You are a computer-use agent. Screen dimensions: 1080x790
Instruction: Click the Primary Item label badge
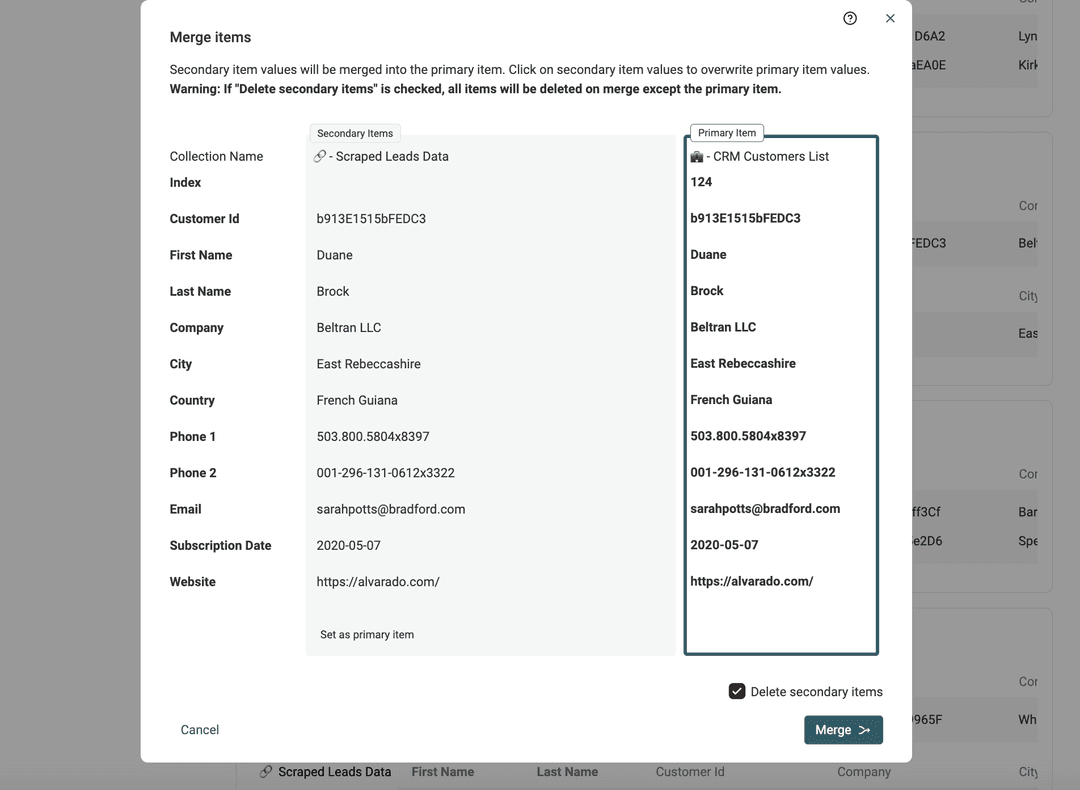(x=726, y=132)
